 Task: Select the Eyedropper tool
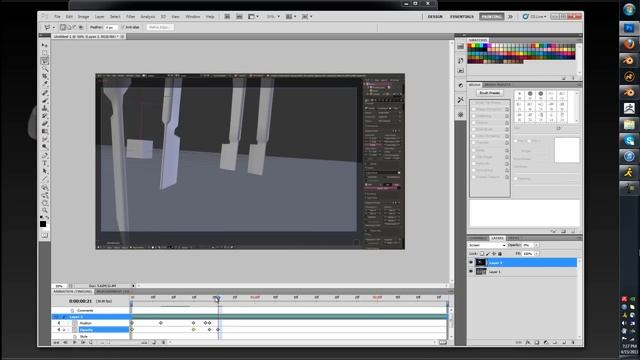(x=44, y=84)
